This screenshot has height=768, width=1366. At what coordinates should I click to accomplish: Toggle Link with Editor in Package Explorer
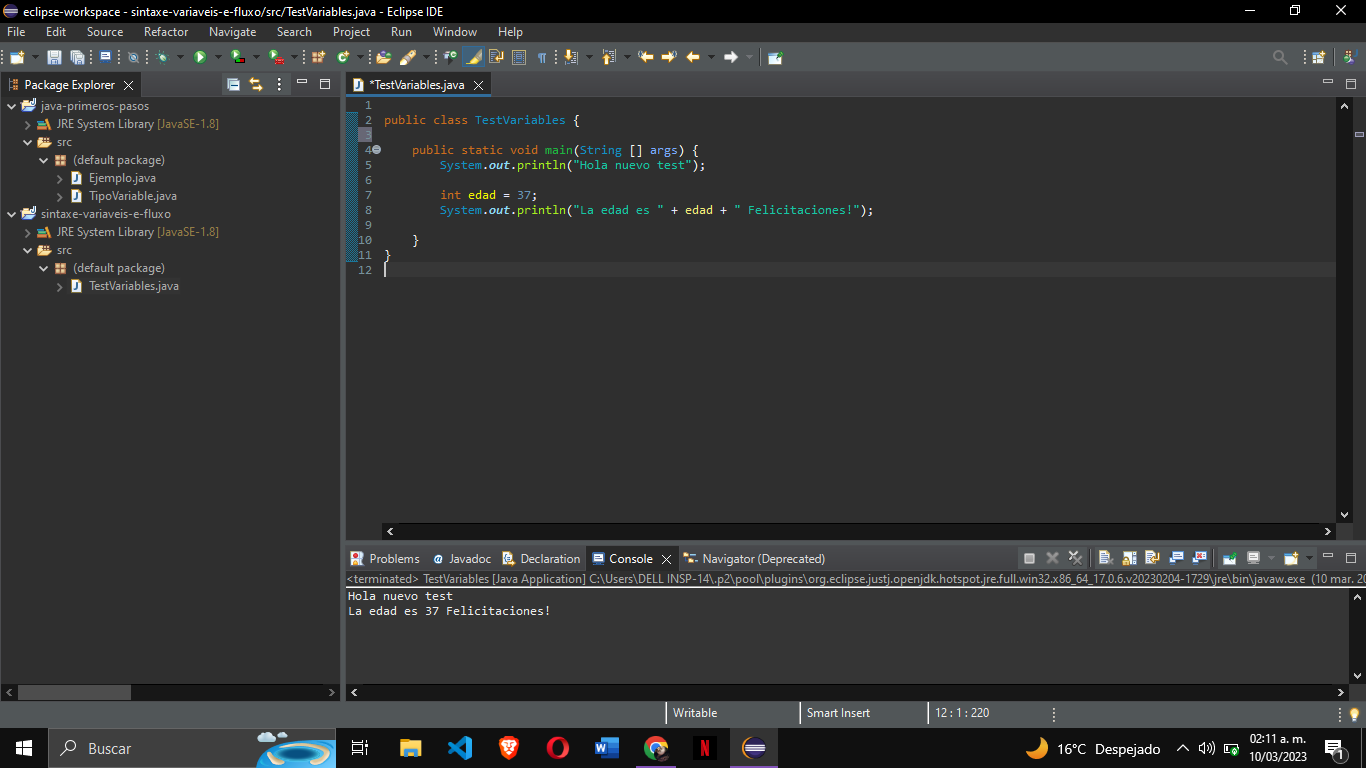point(256,84)
